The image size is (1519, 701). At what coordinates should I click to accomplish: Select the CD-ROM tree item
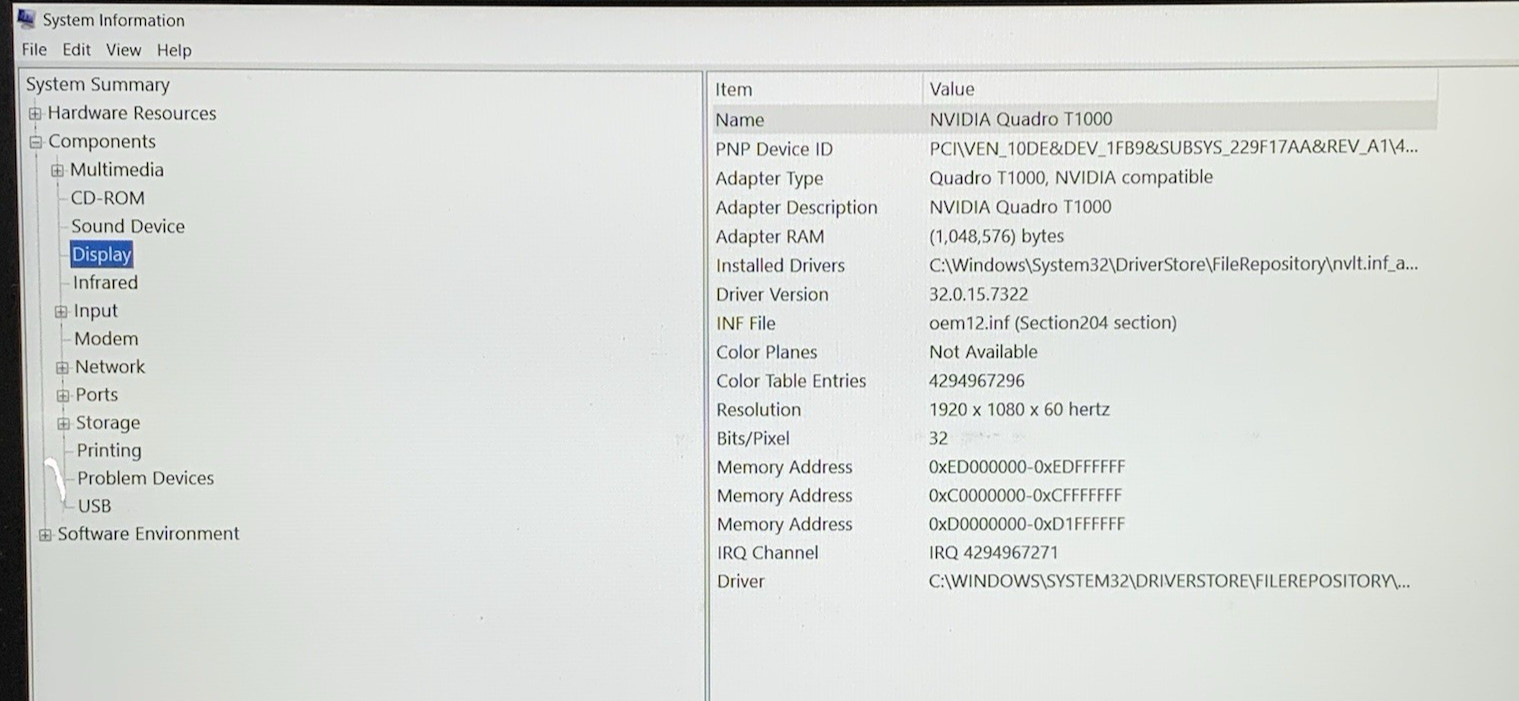(108, 198)
